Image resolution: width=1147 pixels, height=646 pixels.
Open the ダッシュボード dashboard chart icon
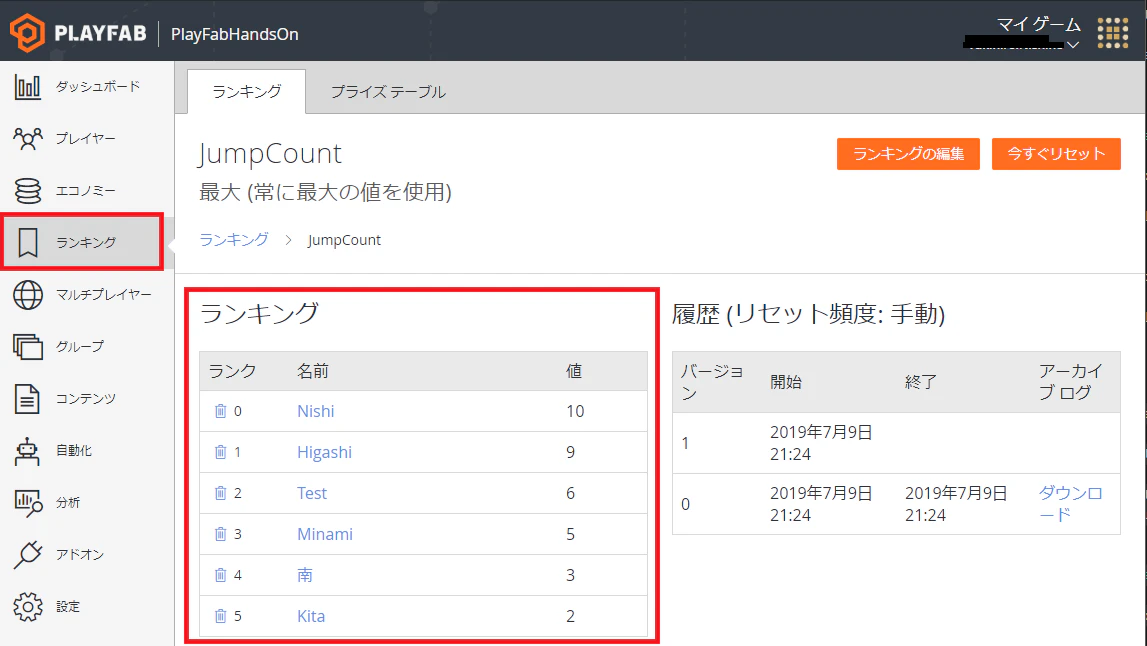(x=28, y=86)
